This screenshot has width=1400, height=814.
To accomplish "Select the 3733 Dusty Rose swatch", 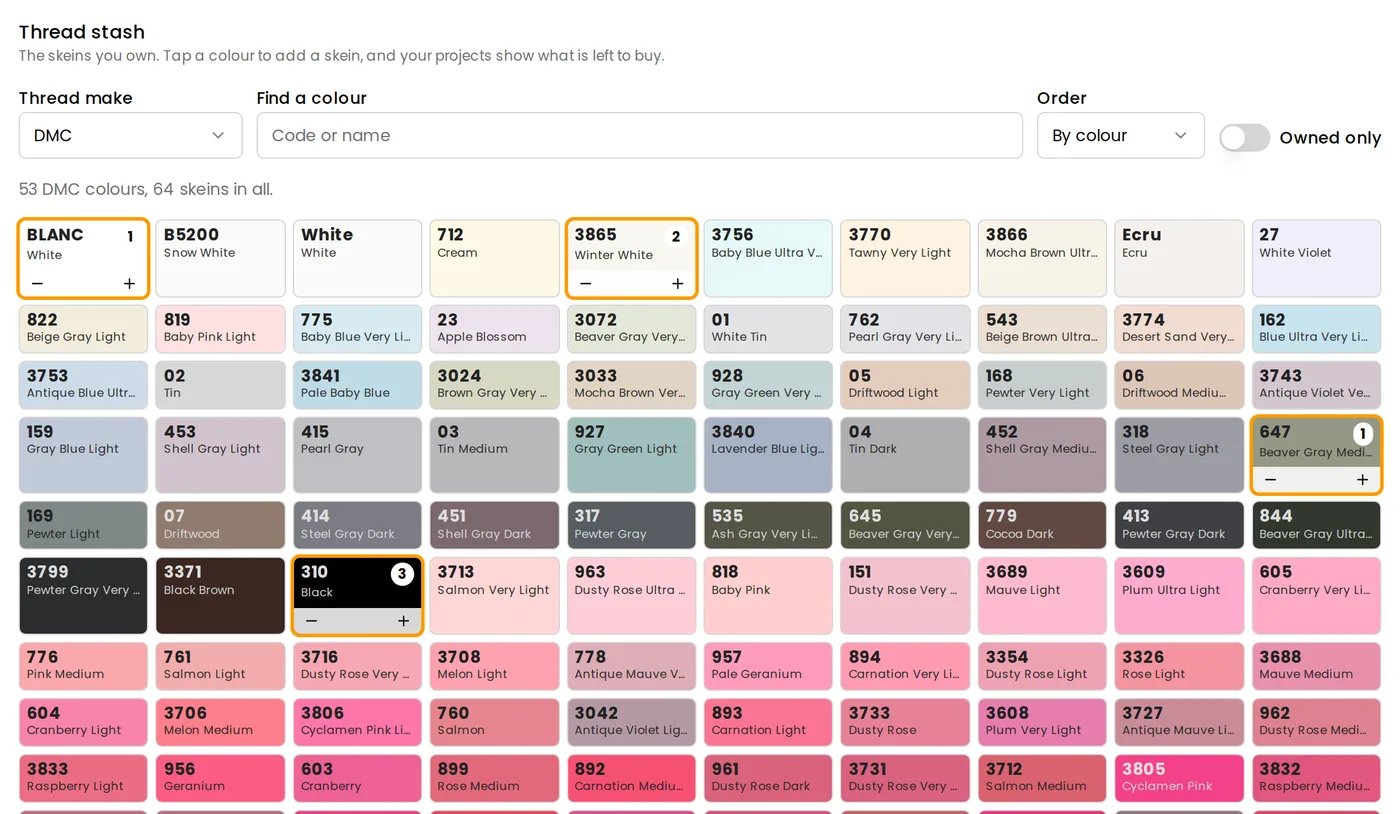I will tap(905, 723).
